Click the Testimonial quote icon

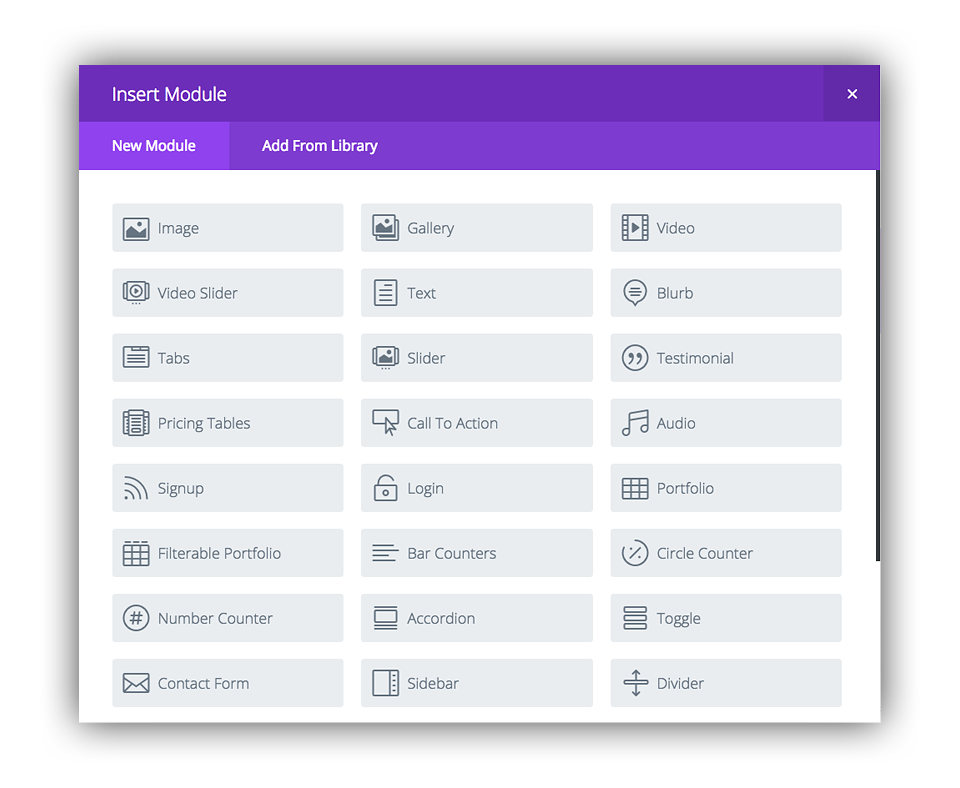click(635, 358)
